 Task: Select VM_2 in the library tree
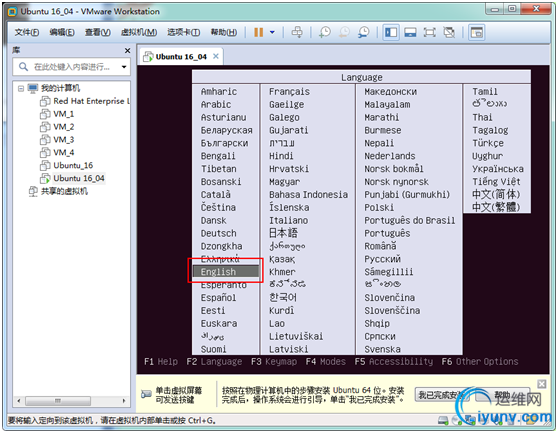click(57, 127)
